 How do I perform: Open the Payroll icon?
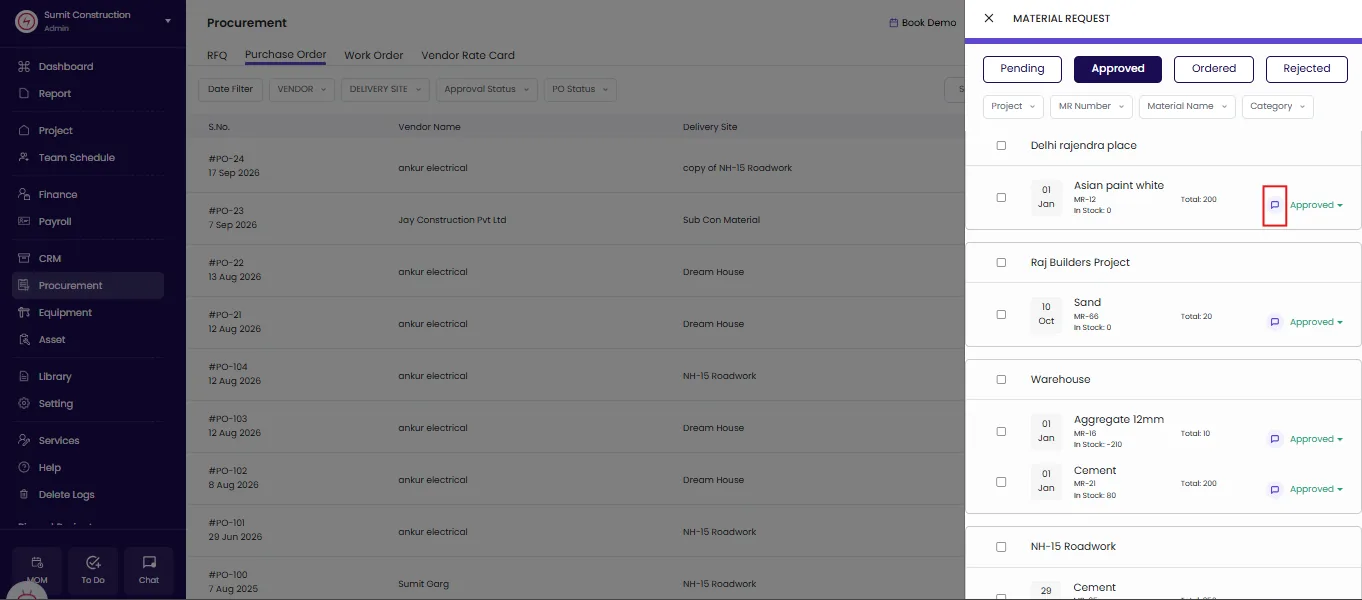coord(25,222)
